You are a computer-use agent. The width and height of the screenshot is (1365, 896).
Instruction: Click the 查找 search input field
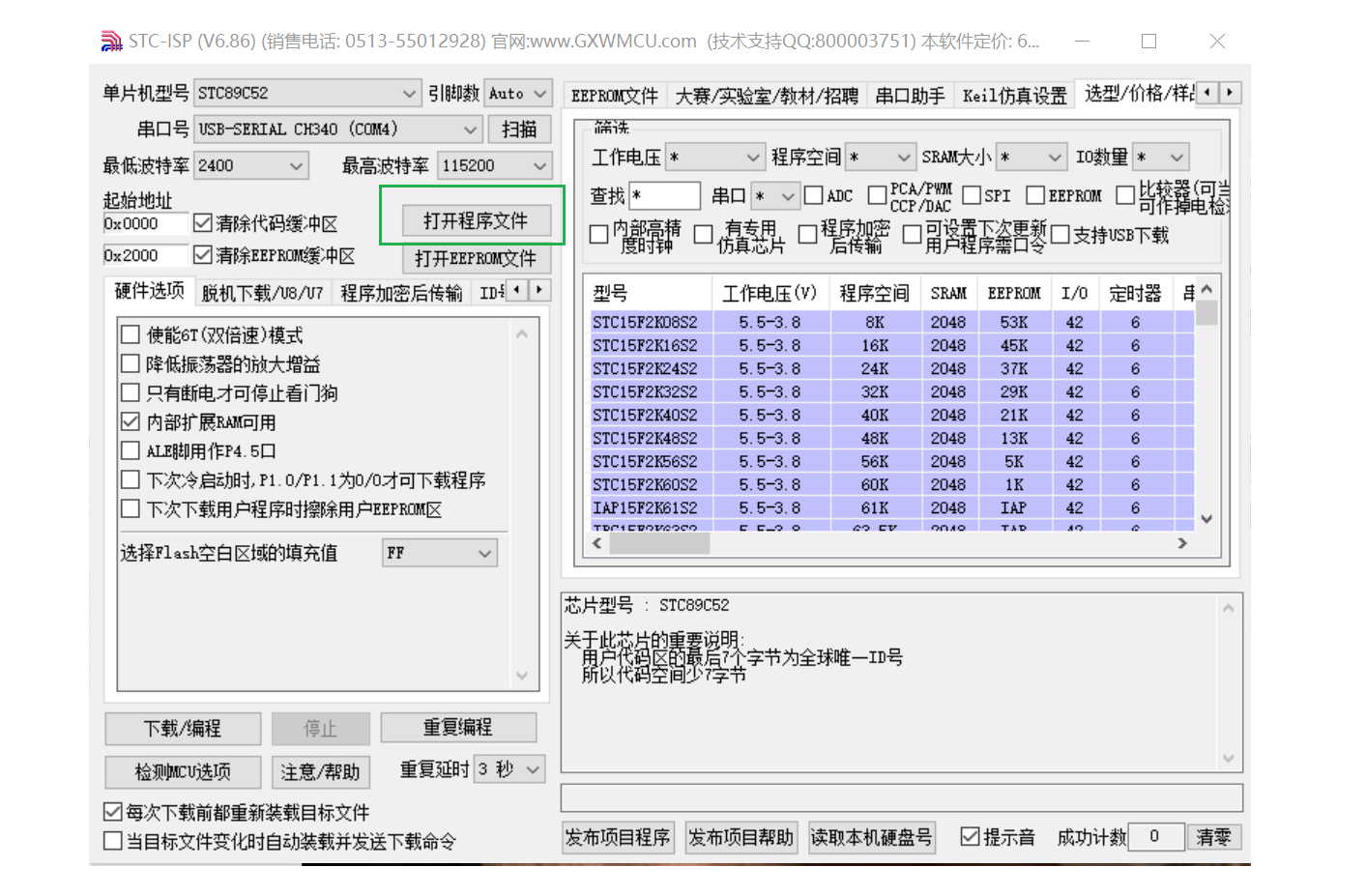pos(665,195)
